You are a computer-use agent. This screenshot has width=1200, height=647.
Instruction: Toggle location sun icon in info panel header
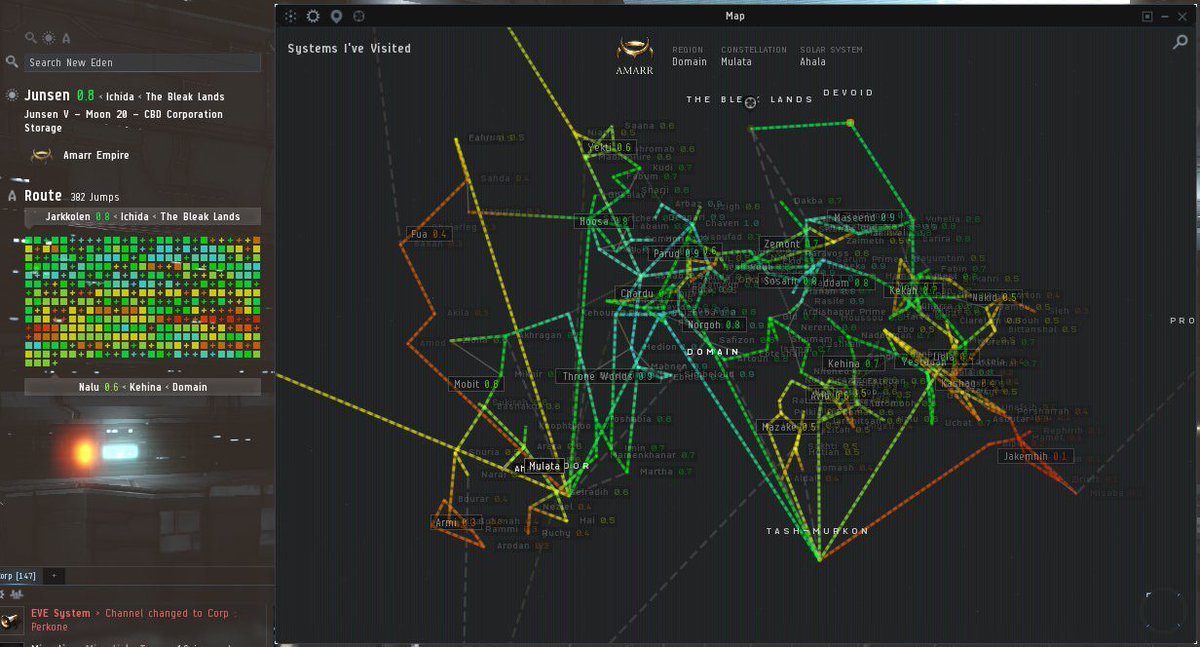pyautogui.click(x=48, y=38)
